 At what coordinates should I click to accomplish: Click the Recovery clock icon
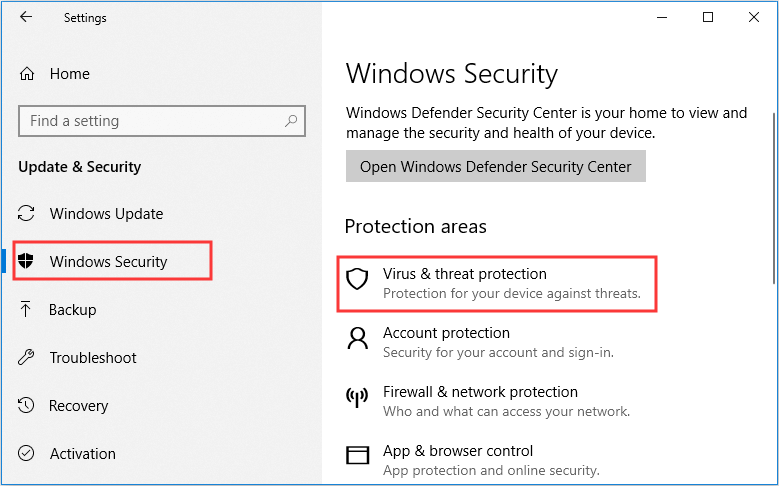(26, 405)
